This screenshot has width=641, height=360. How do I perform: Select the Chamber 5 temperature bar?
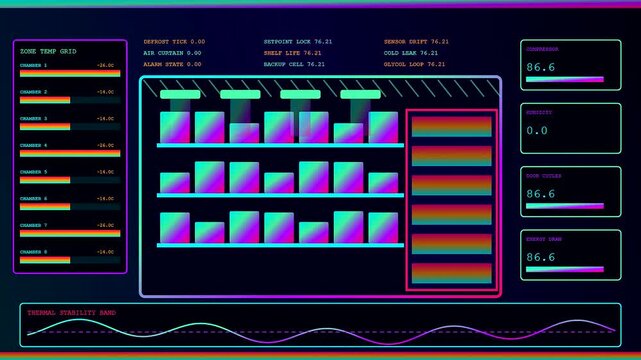tap(70, 180)
